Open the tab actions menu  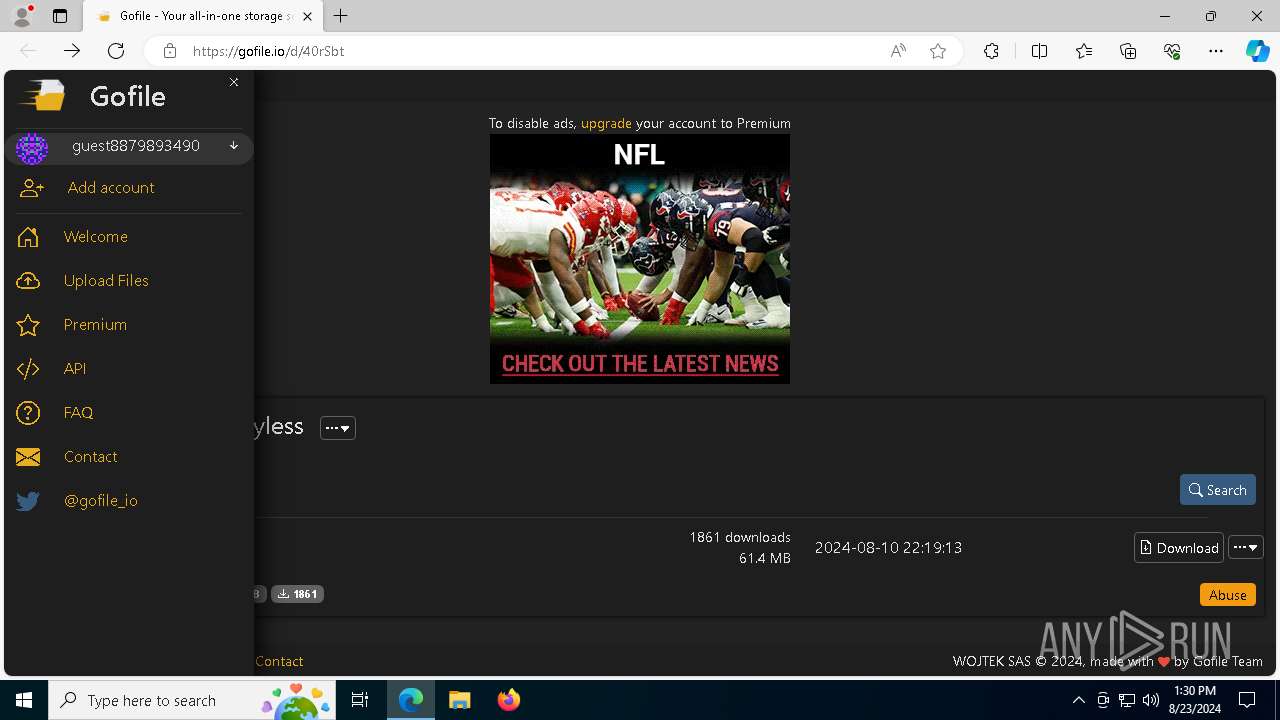[60, 16]
